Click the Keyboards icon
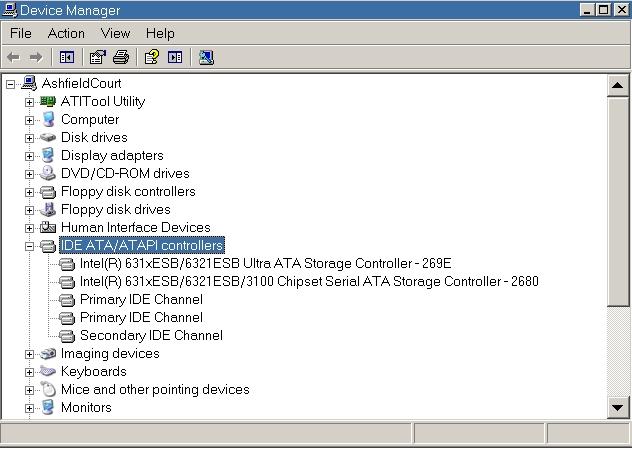Viewport: 632px width, 450px height. pos(48,371)
